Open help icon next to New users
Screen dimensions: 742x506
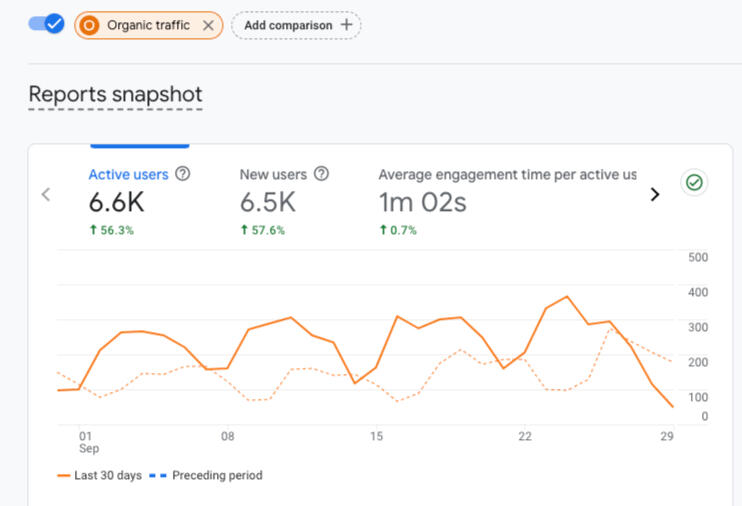coord(321,174)
